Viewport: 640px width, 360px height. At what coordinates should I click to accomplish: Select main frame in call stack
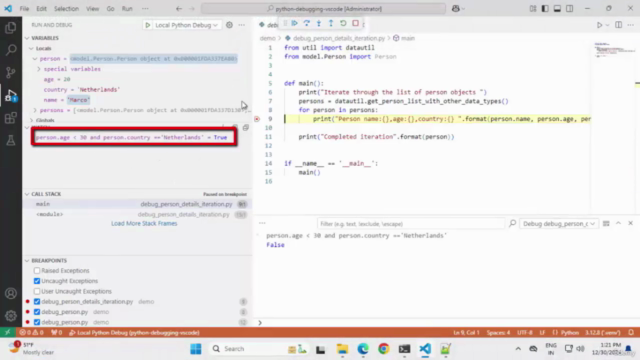coord(138,204)
